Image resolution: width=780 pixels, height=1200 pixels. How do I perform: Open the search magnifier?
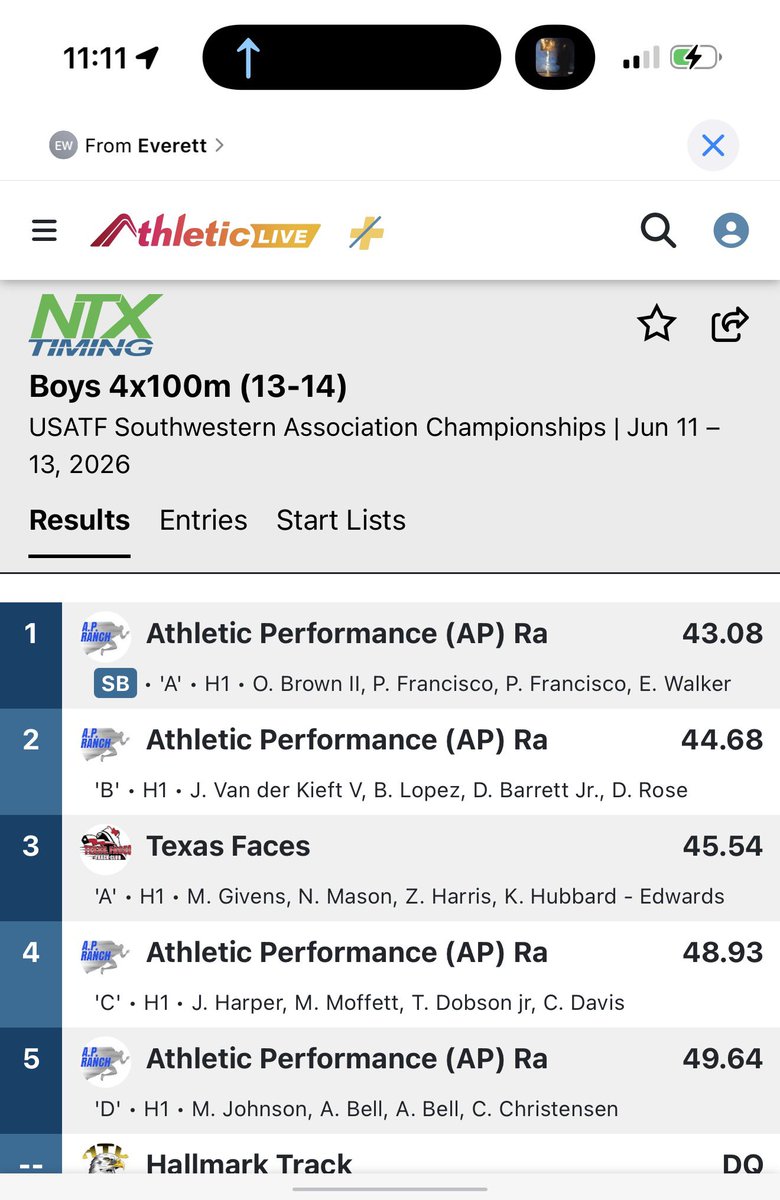coord(658,231)
